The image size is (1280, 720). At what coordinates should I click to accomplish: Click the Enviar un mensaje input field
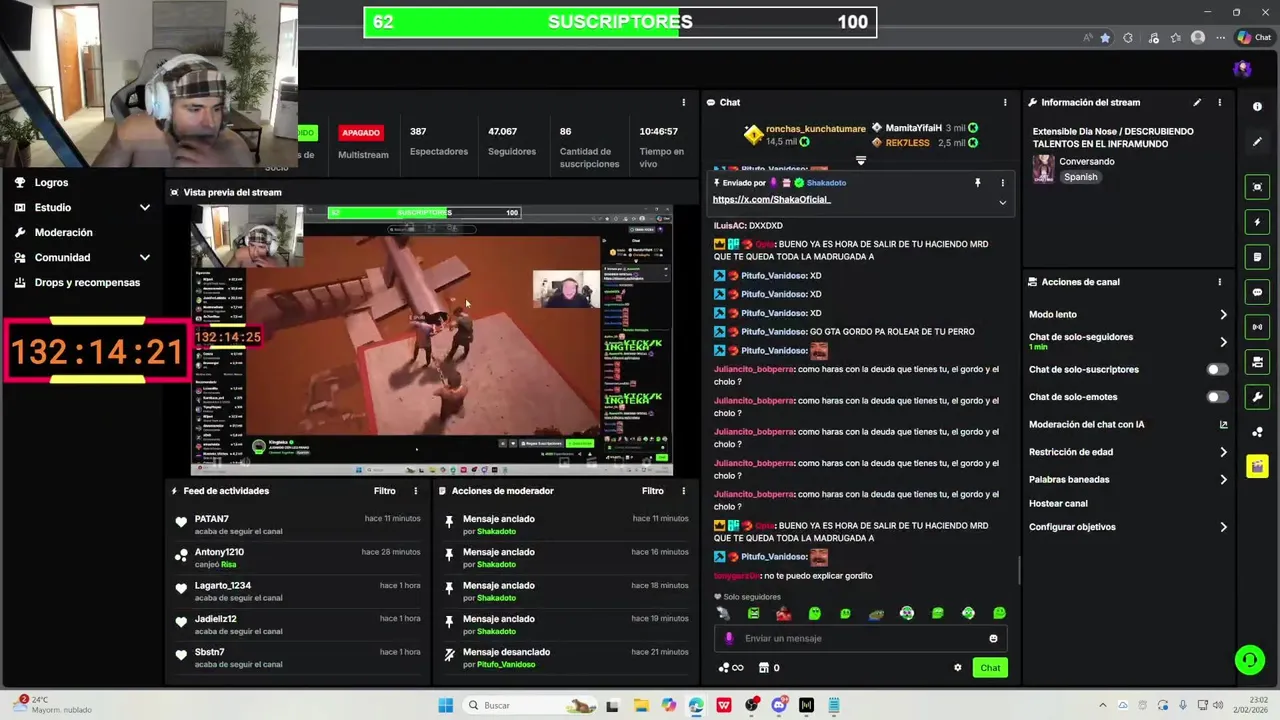point(861,638)
